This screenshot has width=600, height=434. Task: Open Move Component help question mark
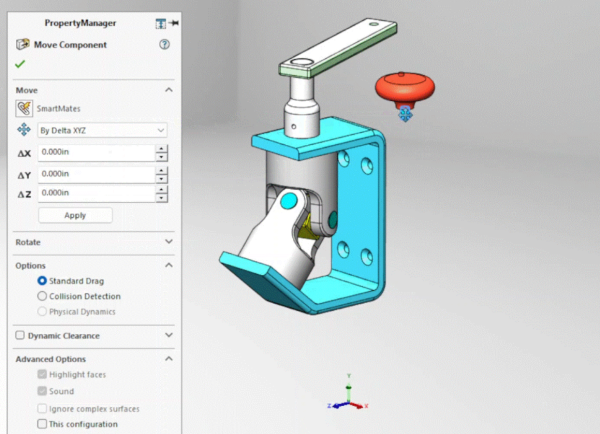pyautogui.click(x=165, y=45)
